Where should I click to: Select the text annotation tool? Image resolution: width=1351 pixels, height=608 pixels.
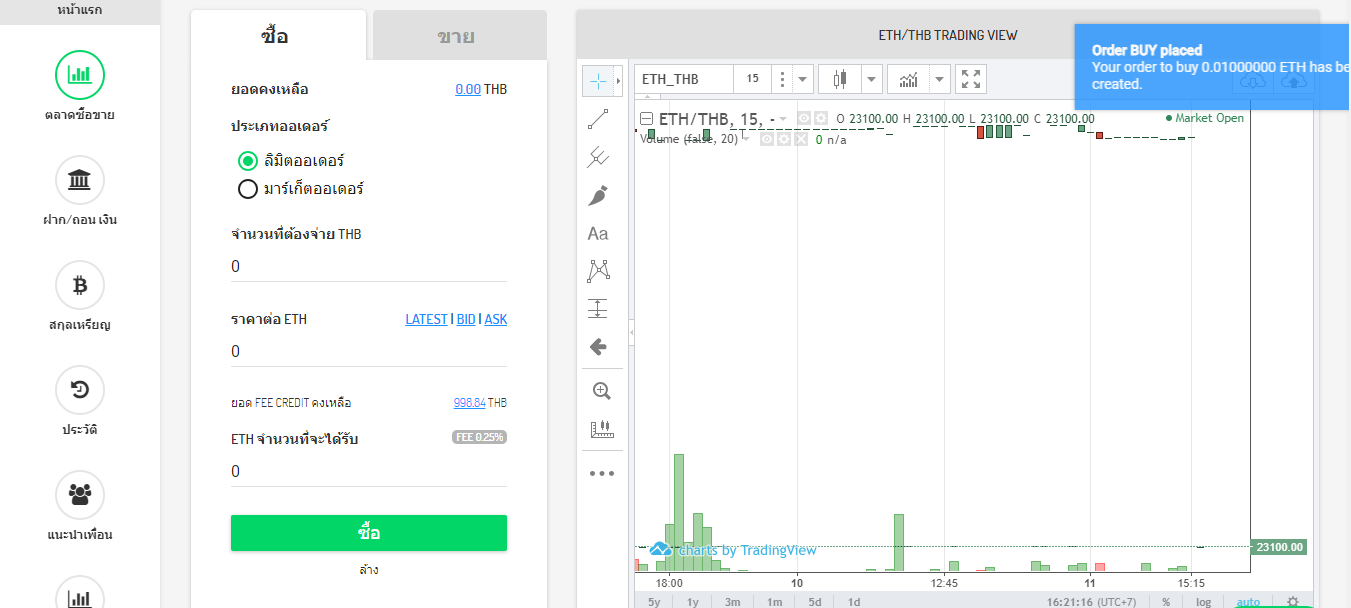[598, 234]
